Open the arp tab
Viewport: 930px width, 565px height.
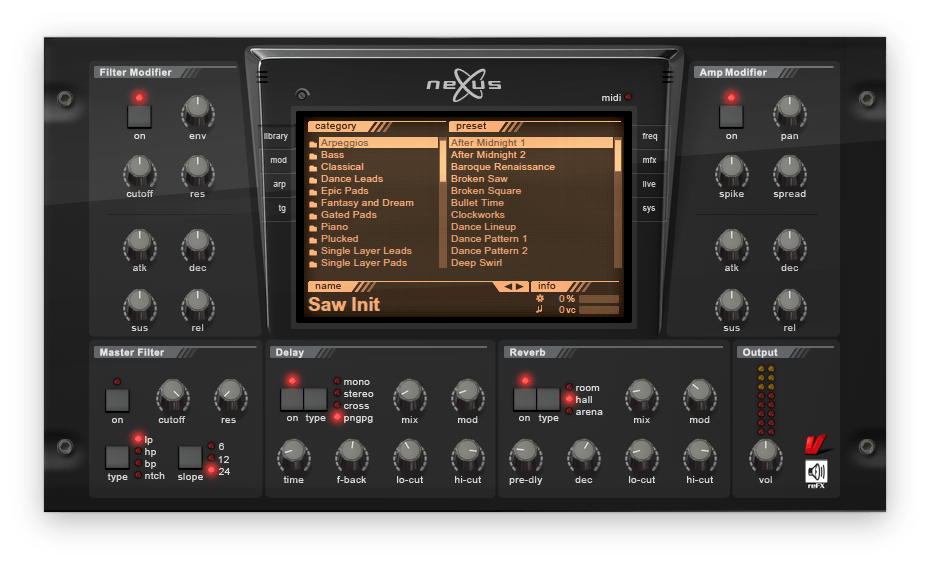[x=279, y=184]
